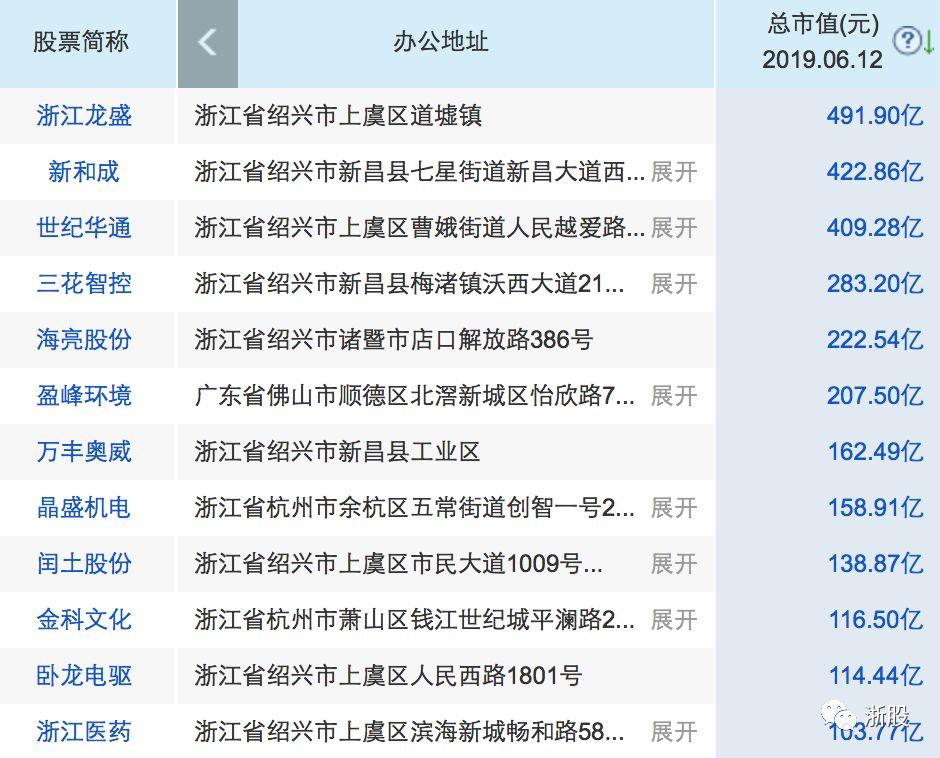Click the 办公地址 column header
The image size is (940, 758).
[x=441, y=42]
